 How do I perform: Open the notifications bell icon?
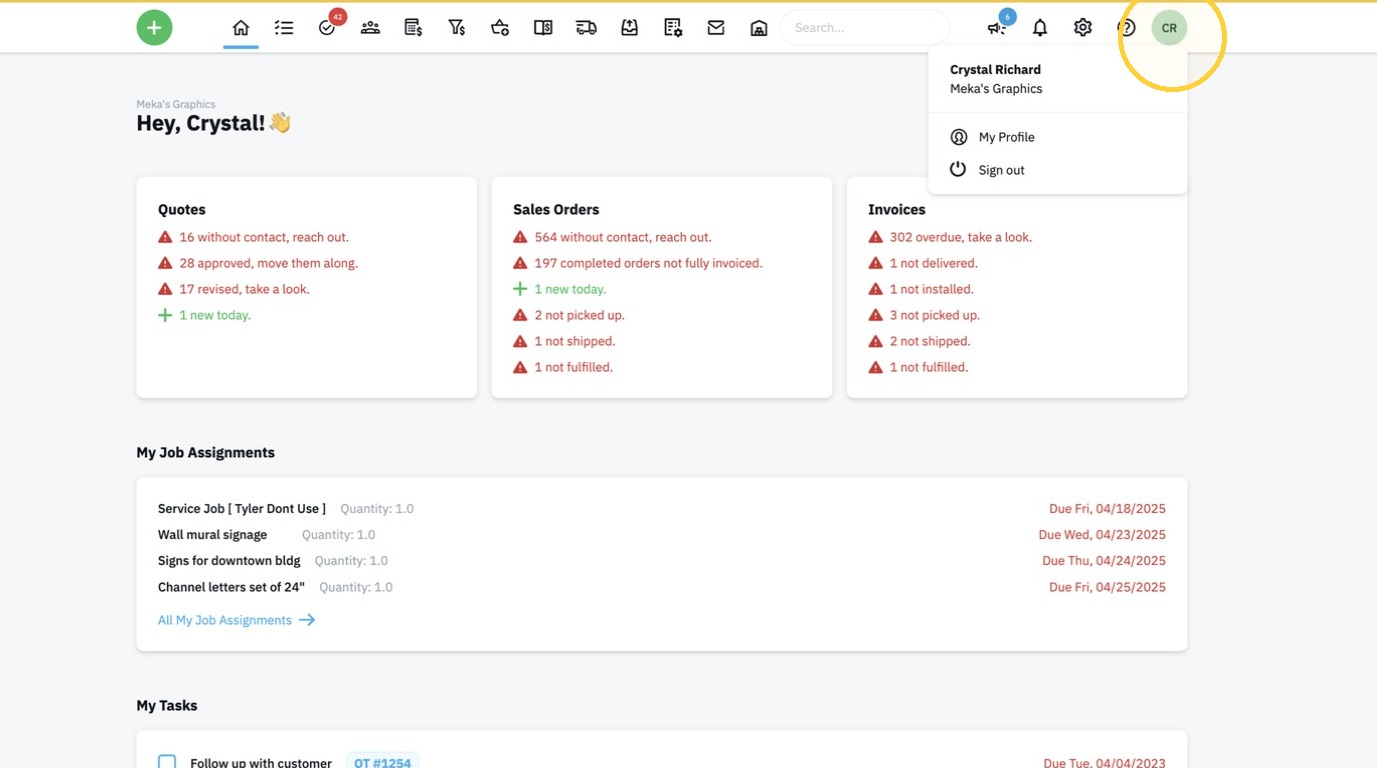click(1040, 28)
